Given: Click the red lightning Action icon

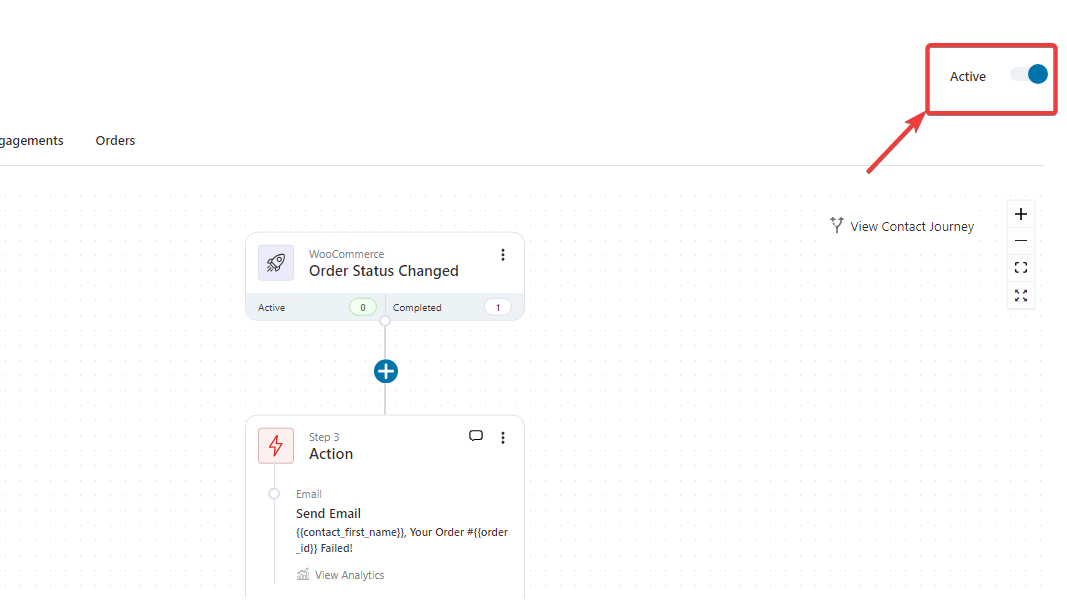Looking at the screenshot, I should (276, 445).
